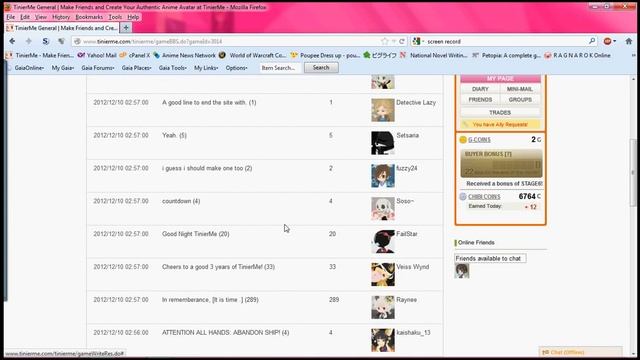
Task: Open the TRADES button
Action: (500, 112)
